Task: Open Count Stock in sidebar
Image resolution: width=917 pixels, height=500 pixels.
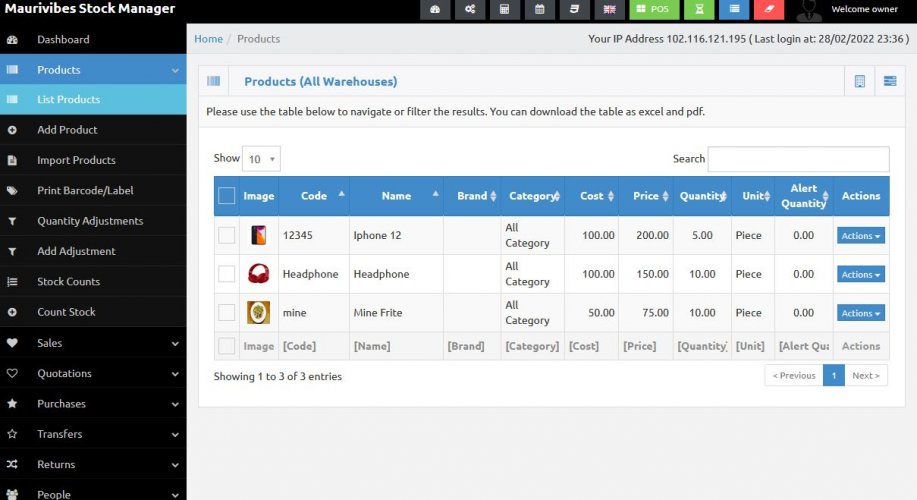Action: click(93, 312)
